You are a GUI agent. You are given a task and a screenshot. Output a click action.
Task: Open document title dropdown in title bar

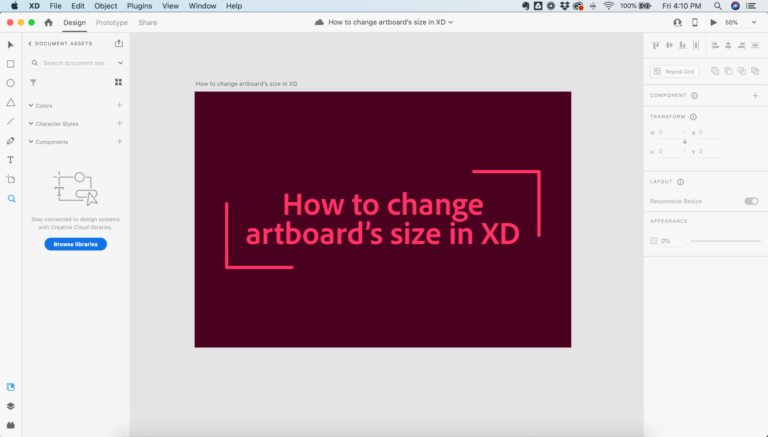[x=451, y=22]
